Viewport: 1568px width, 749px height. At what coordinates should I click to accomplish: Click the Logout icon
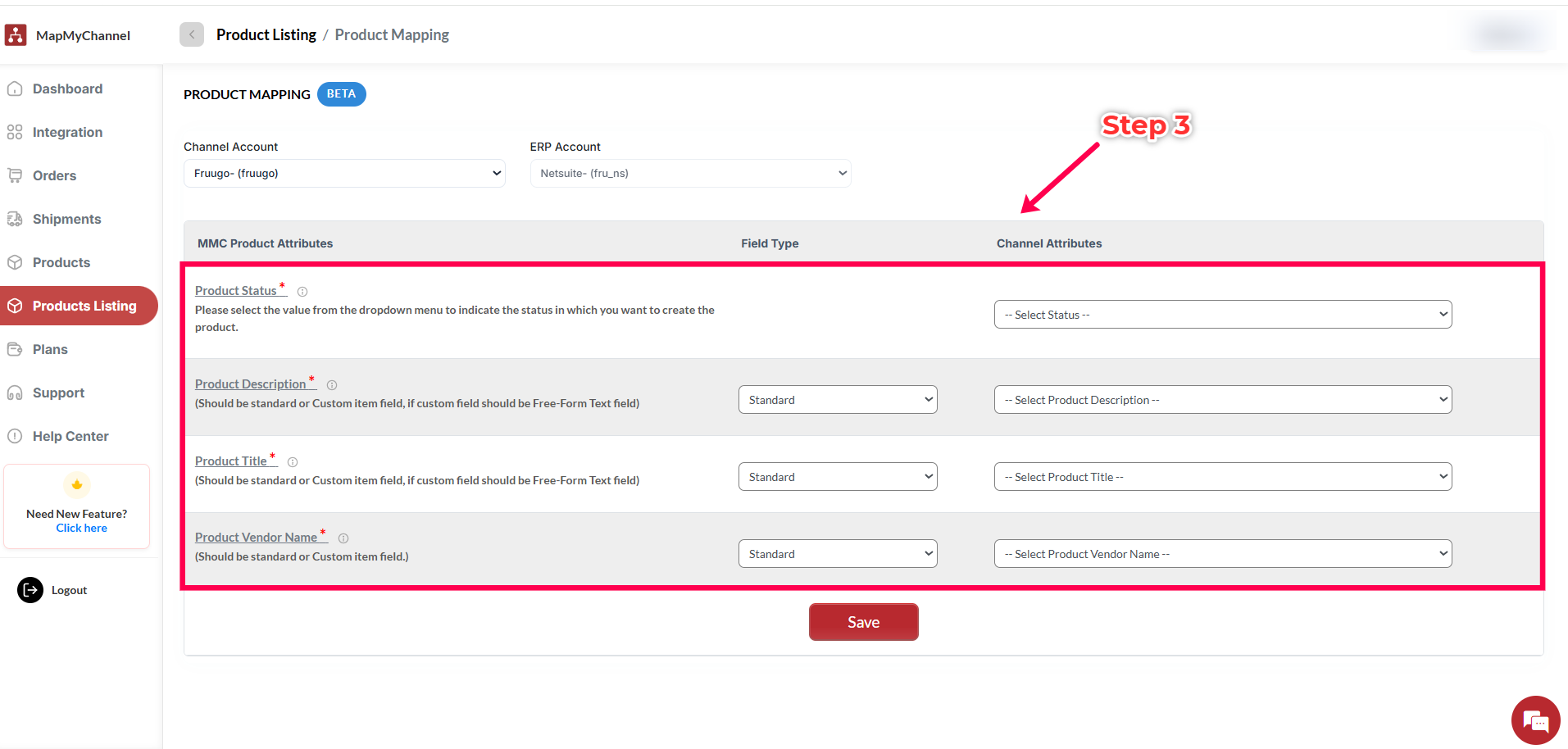pos(30,590)
